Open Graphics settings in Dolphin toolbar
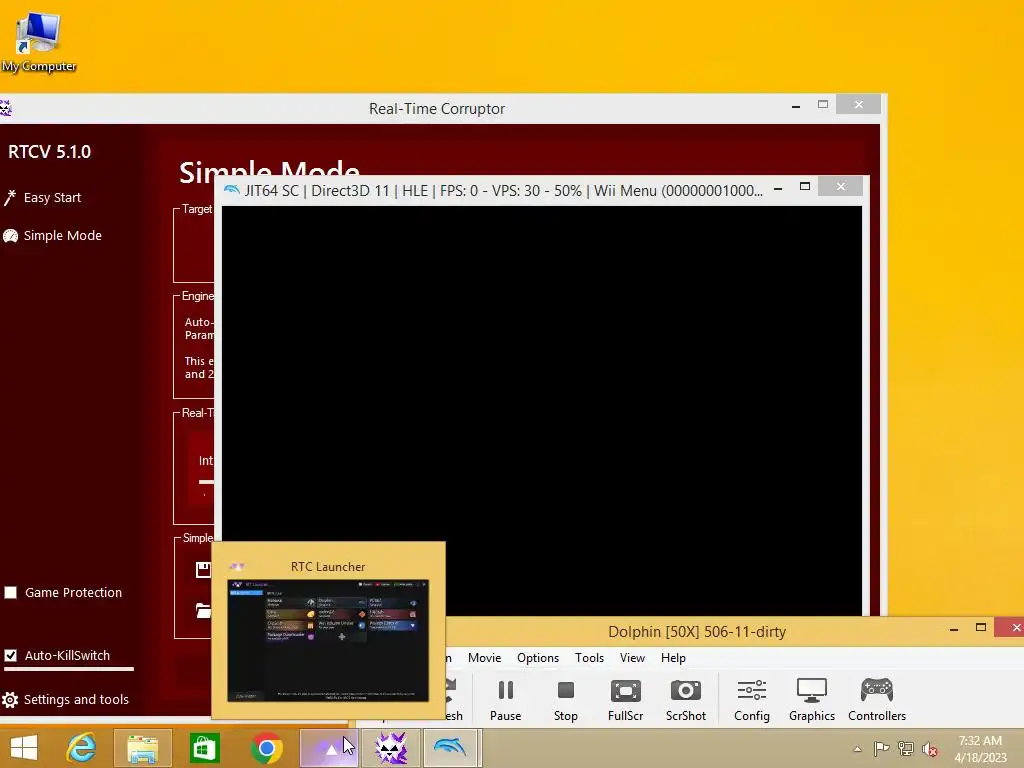This screenshot has height=768, width=1024. tap(812, 699)
